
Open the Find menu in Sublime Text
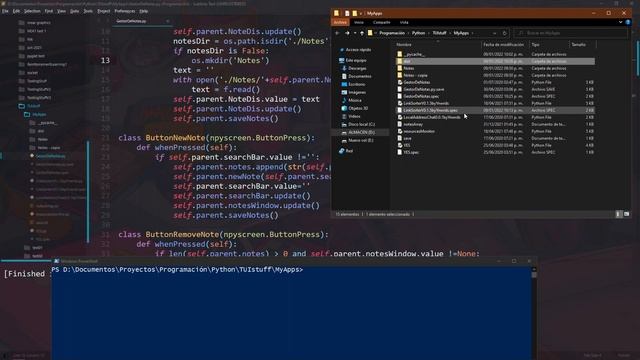(x=49, y=11)
